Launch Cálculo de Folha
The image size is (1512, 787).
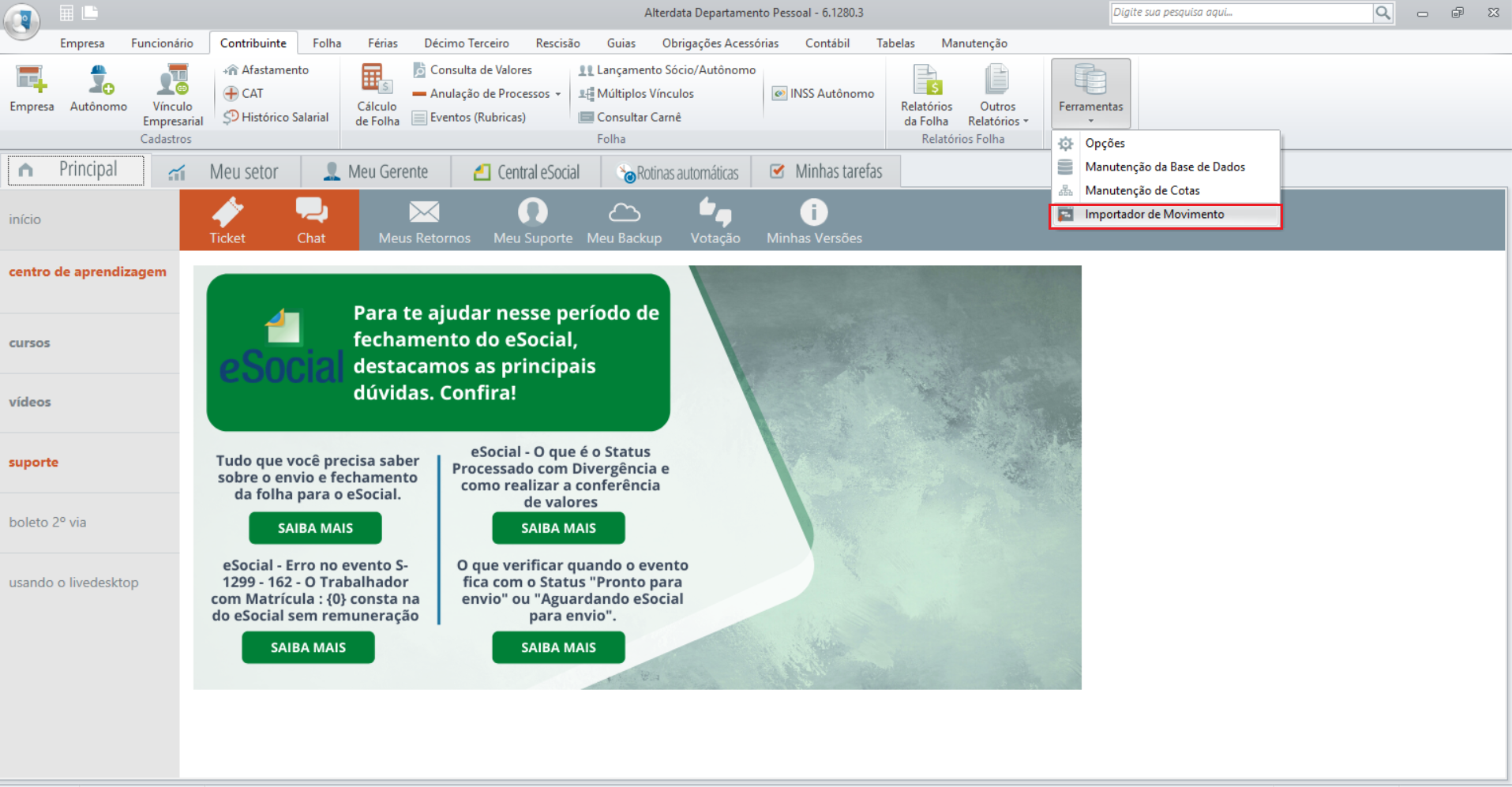tap(377, 95)
